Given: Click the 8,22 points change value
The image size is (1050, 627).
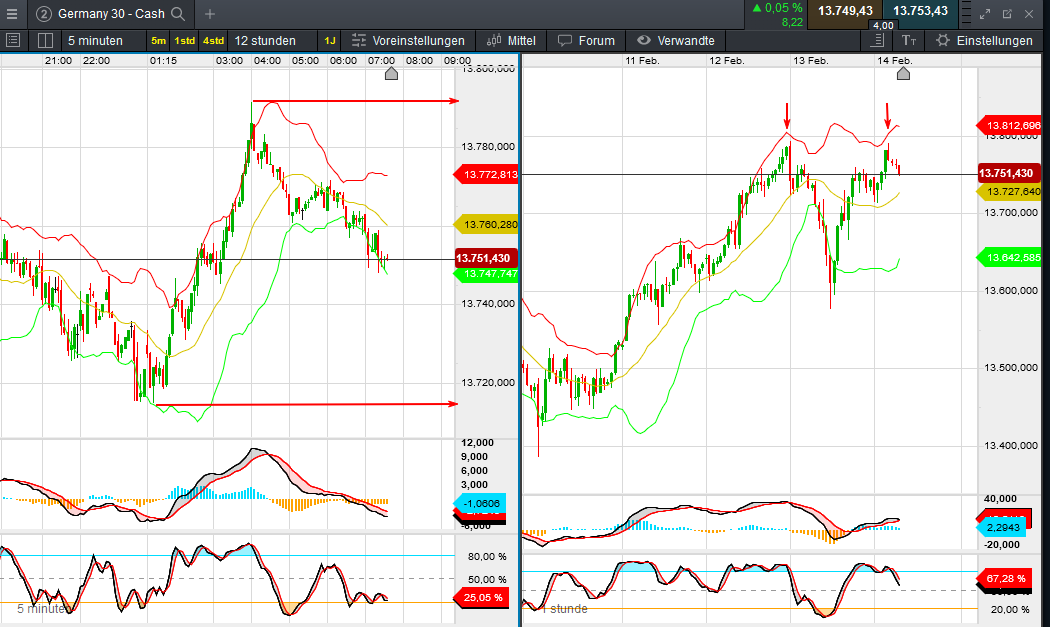Looking at the screenshot, I should [792, 22].
